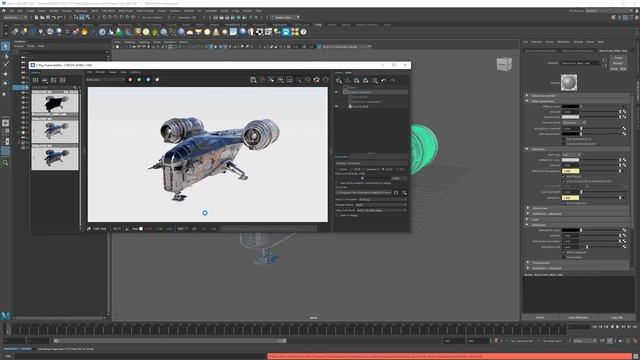The image size is (640, 360).
Task: Click the undo arrow in VFB Layers toolbar
Action: pos(384,81)
